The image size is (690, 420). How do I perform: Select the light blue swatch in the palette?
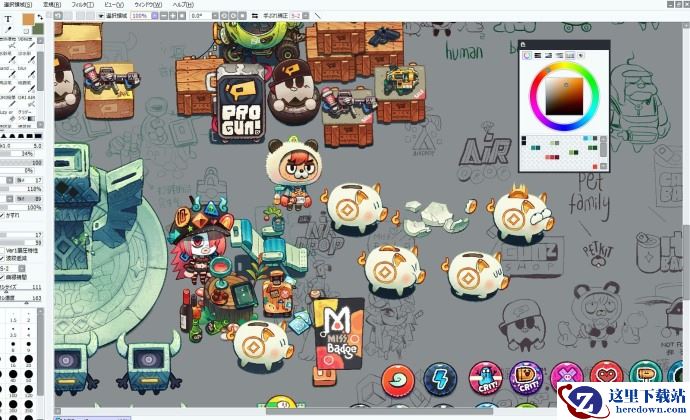(x=586, y=138)
